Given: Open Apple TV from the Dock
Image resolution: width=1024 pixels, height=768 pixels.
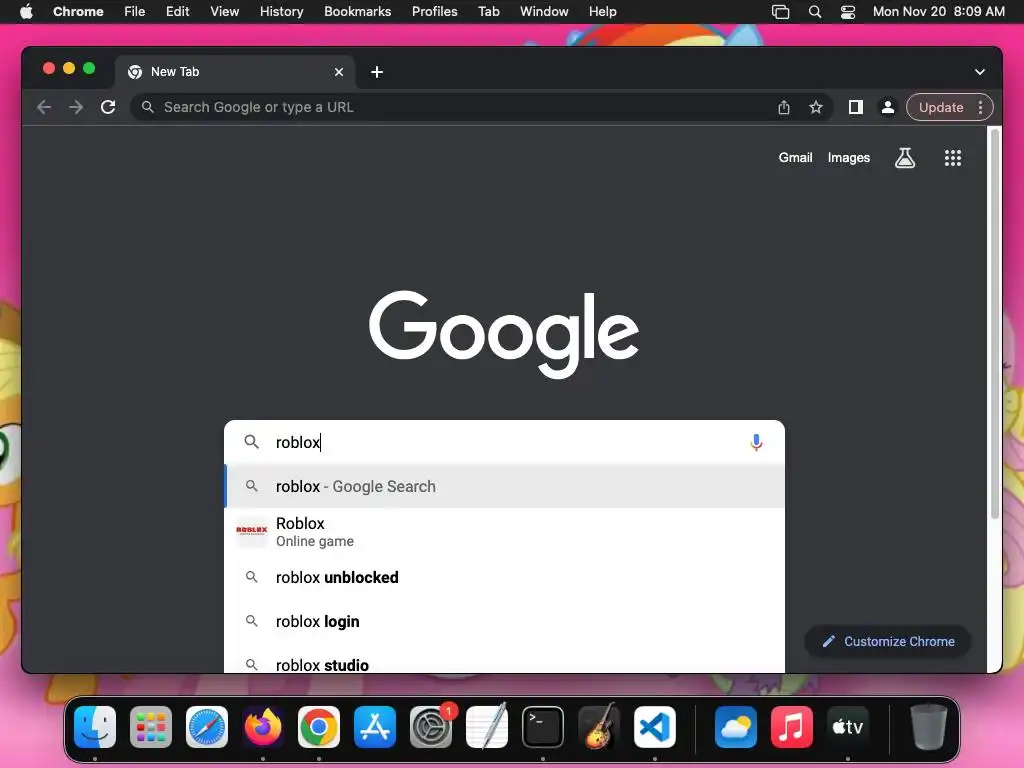Looking at the screenshot, I should click(848, 726).
